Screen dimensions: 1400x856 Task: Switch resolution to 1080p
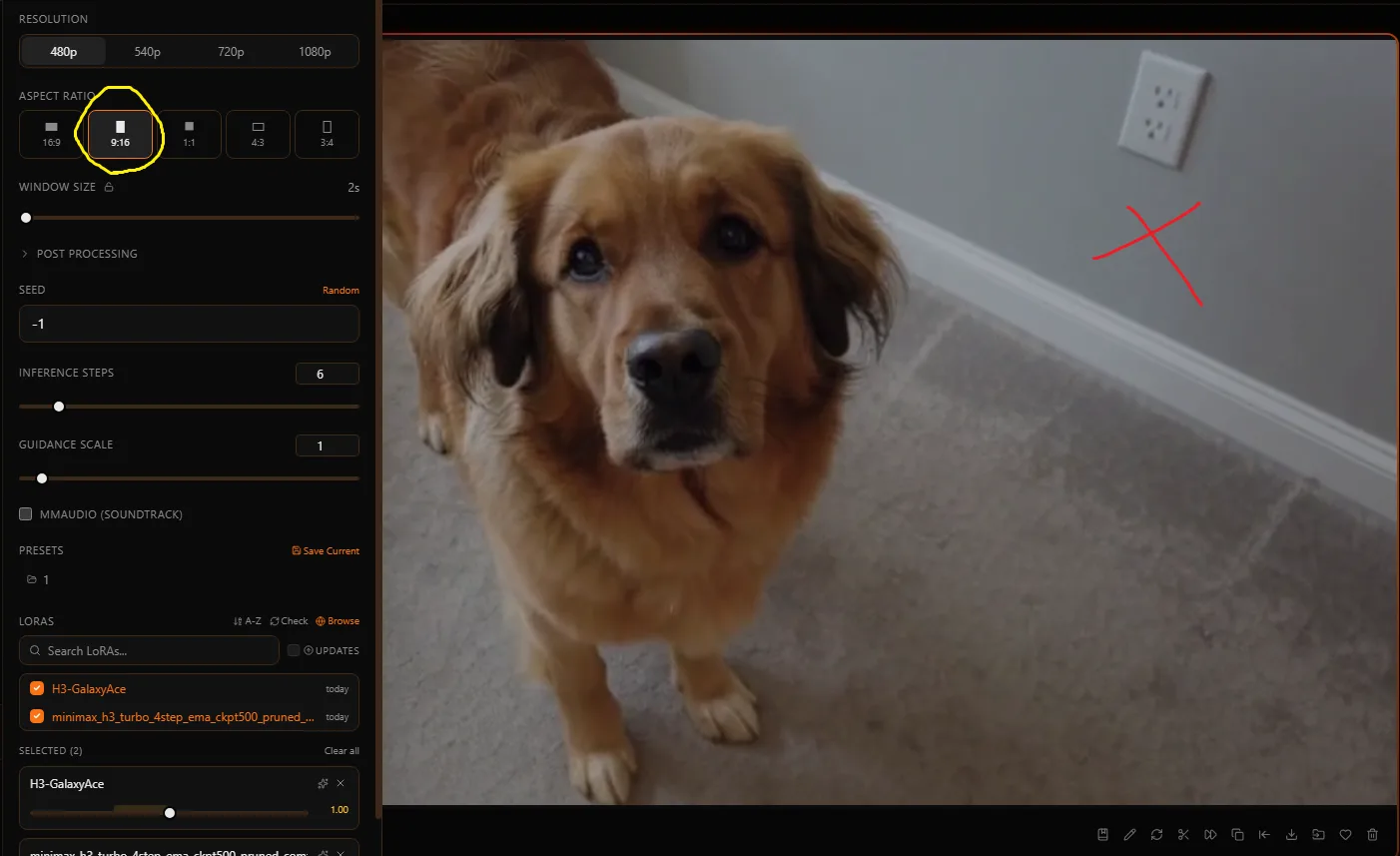coord(315,52)
